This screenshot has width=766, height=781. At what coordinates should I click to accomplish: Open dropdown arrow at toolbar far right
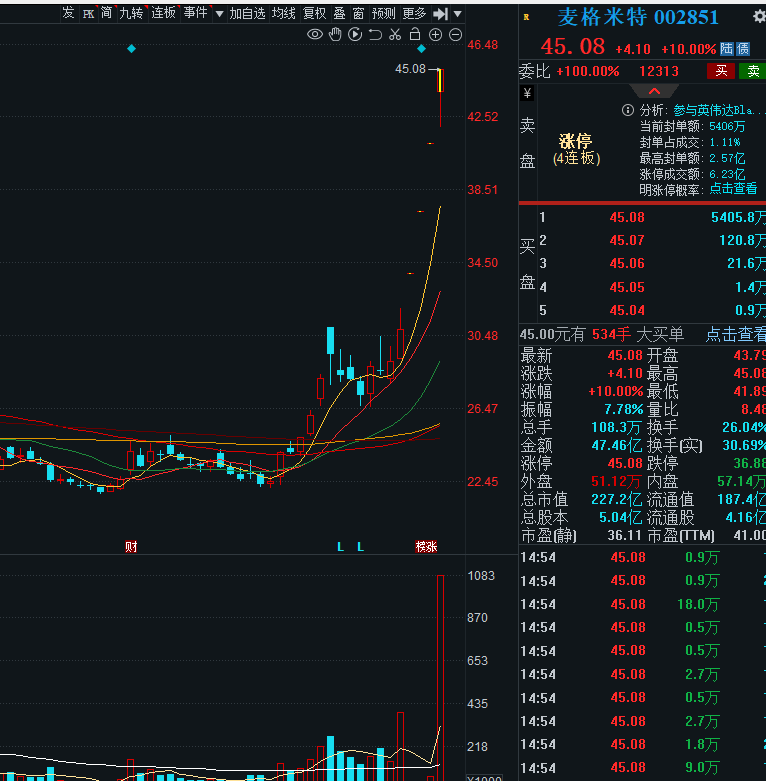pos(457,13)
